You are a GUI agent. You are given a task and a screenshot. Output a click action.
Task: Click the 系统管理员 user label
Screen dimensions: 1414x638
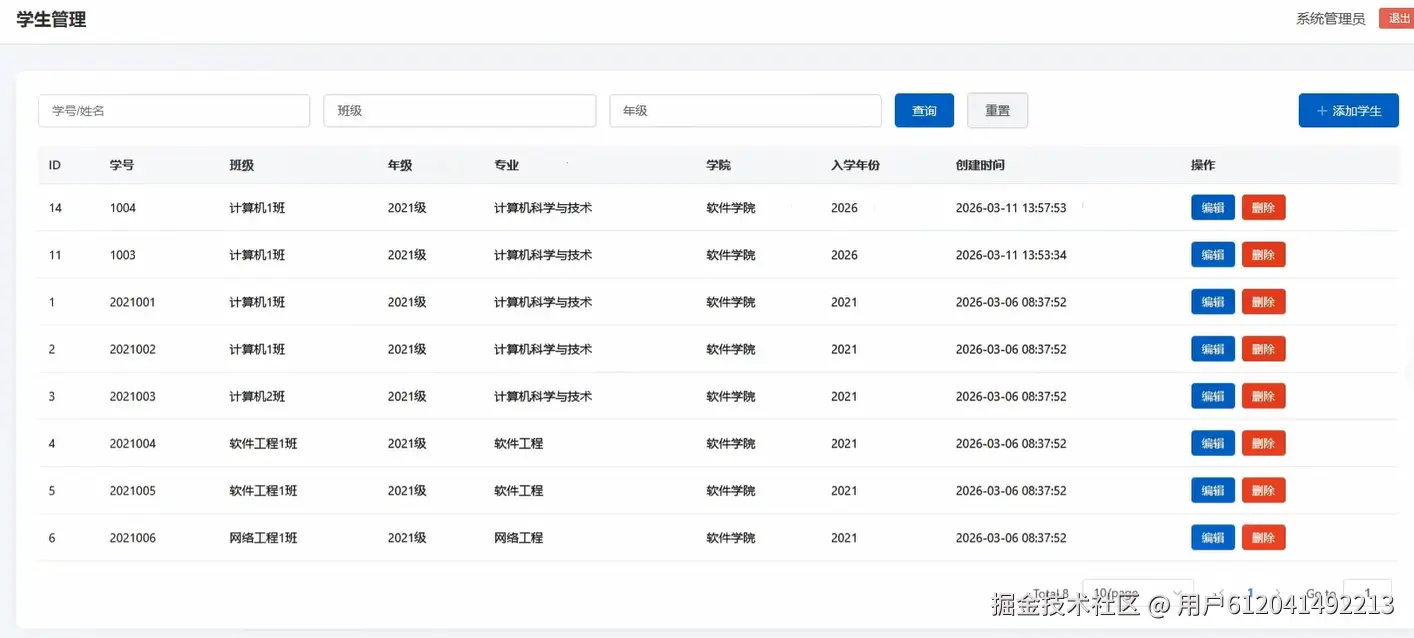click(x=1330, y=19)
